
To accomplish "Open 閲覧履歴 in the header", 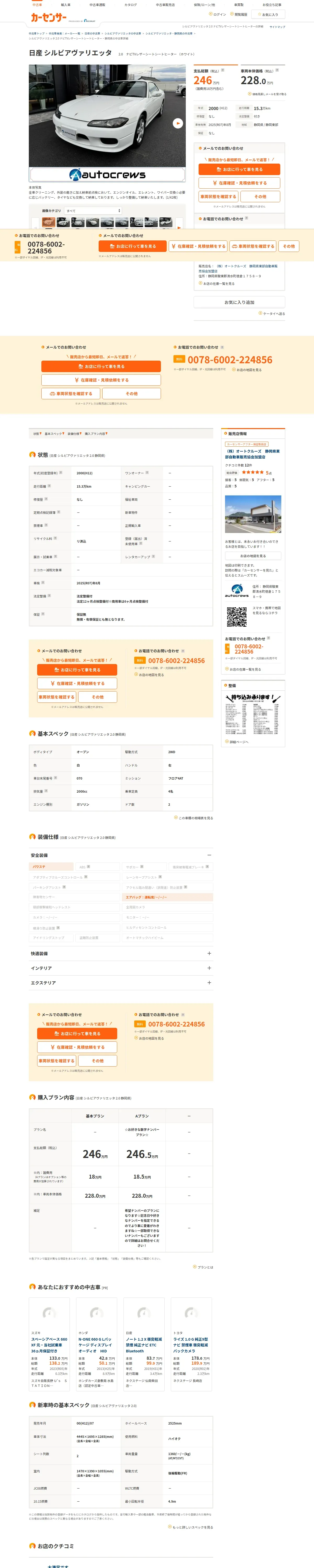I will [x=239, y=15].
